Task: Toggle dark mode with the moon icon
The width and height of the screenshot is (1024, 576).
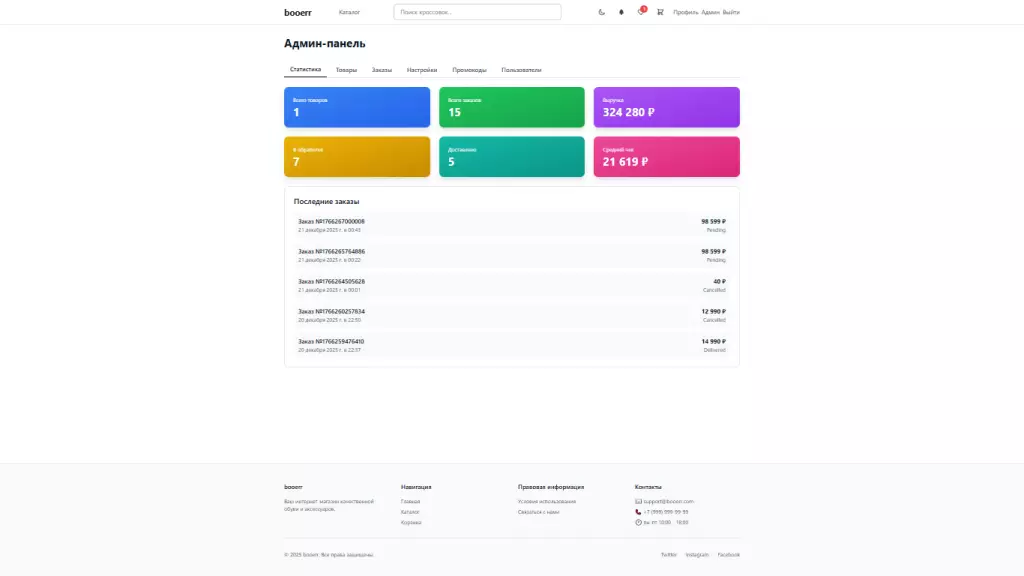Action: point(601,12)
